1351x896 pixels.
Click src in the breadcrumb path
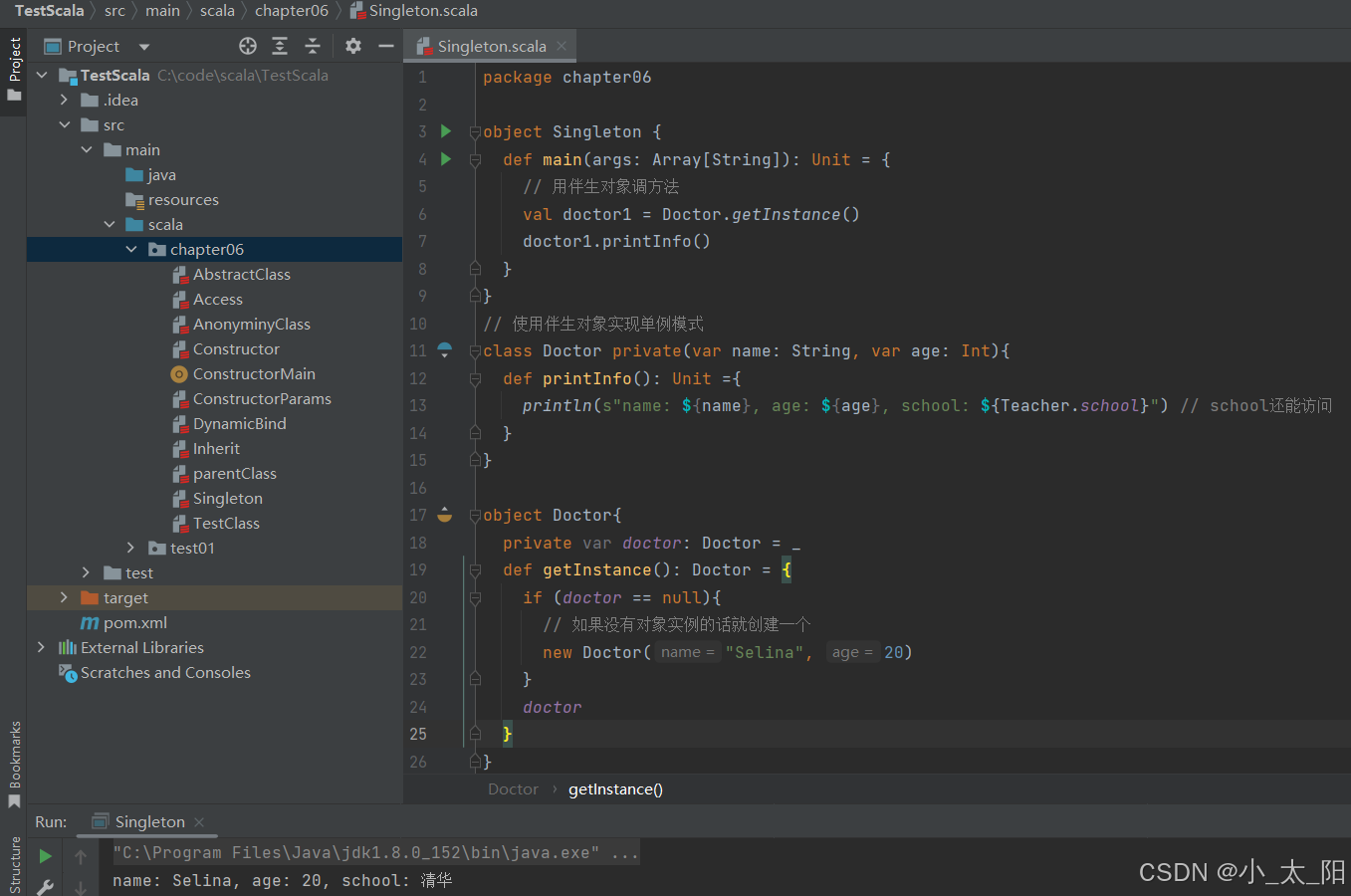tap(114, 11)
